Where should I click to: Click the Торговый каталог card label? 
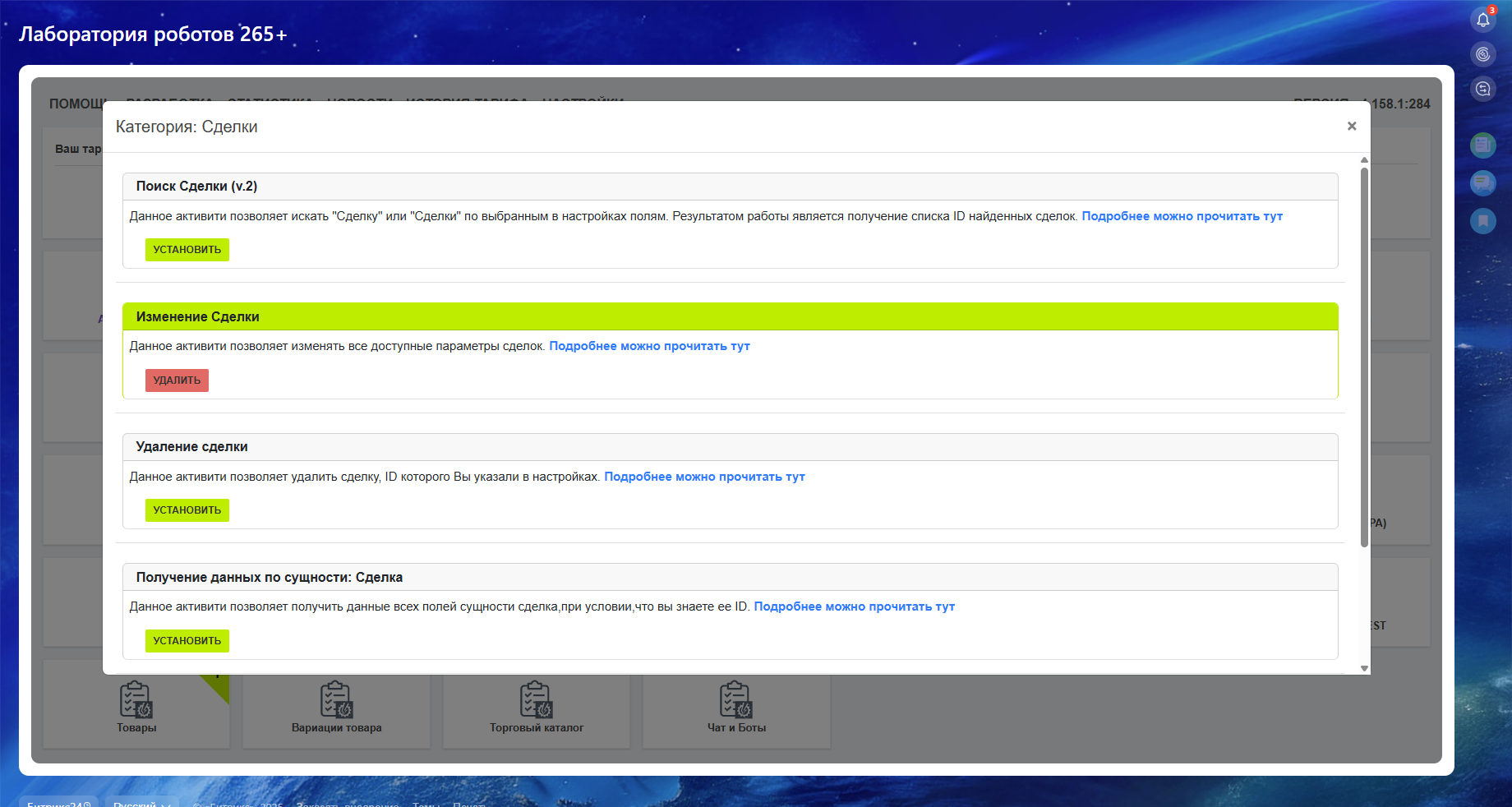point(537,728)
